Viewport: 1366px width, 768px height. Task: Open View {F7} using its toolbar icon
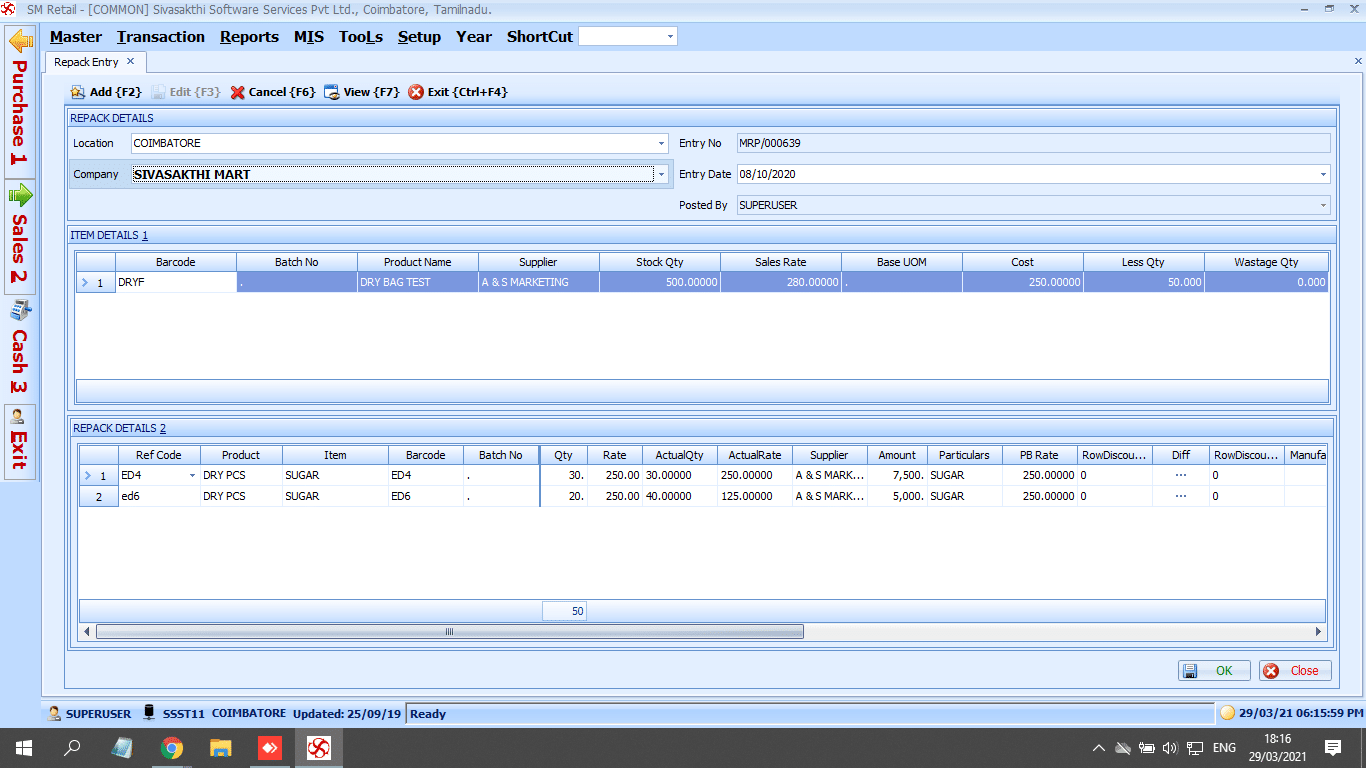click(330, 91)
